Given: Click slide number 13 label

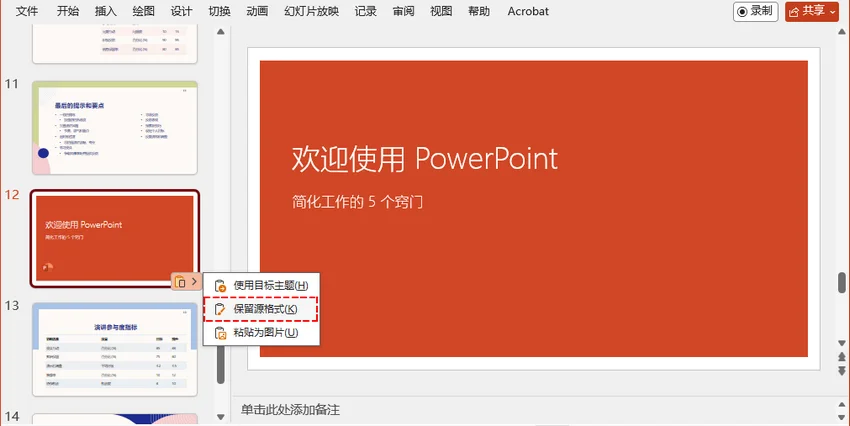Looking at the screenshot, I should (x=11, y=306).
